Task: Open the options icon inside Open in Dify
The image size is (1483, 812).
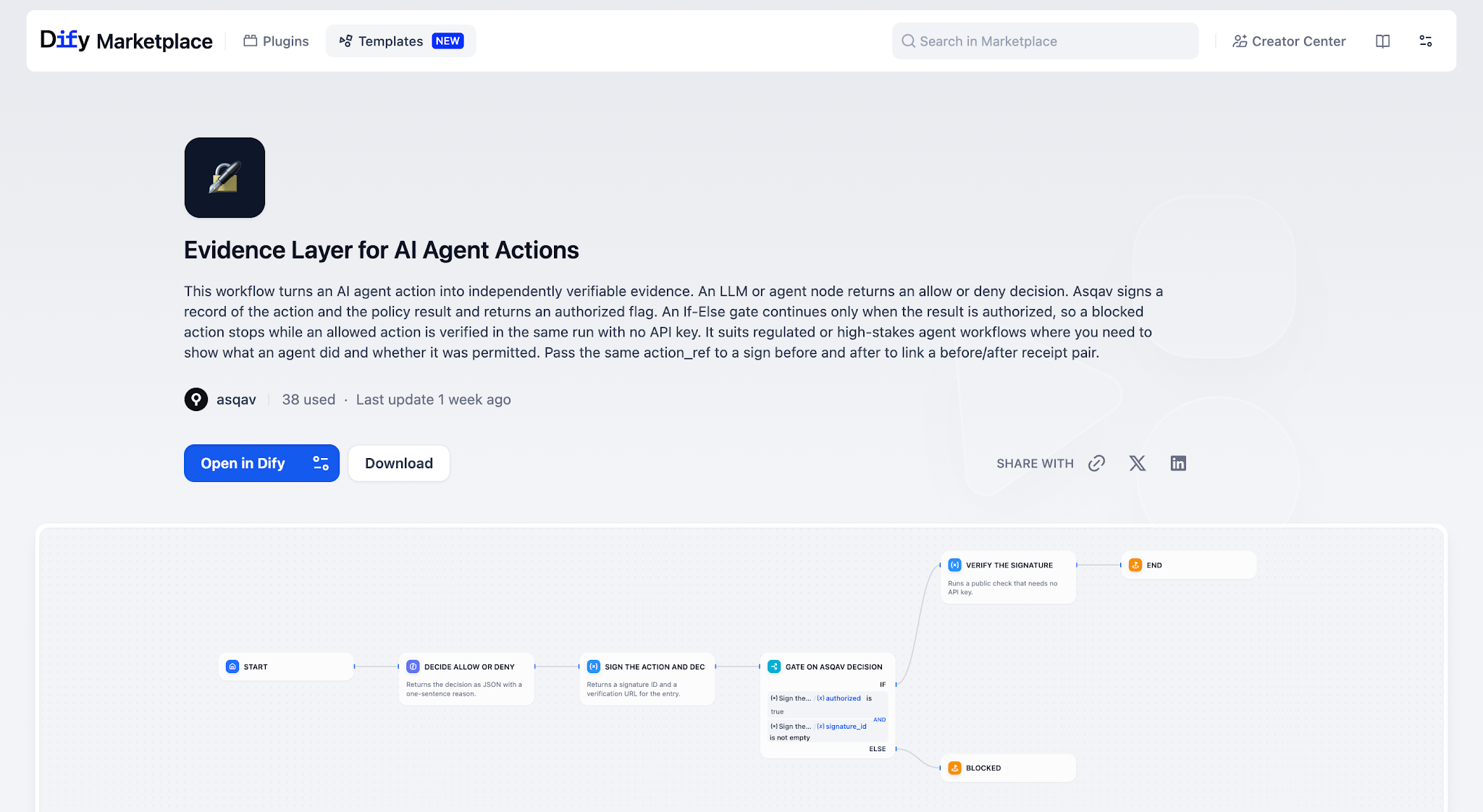Action: pos(321,463)
